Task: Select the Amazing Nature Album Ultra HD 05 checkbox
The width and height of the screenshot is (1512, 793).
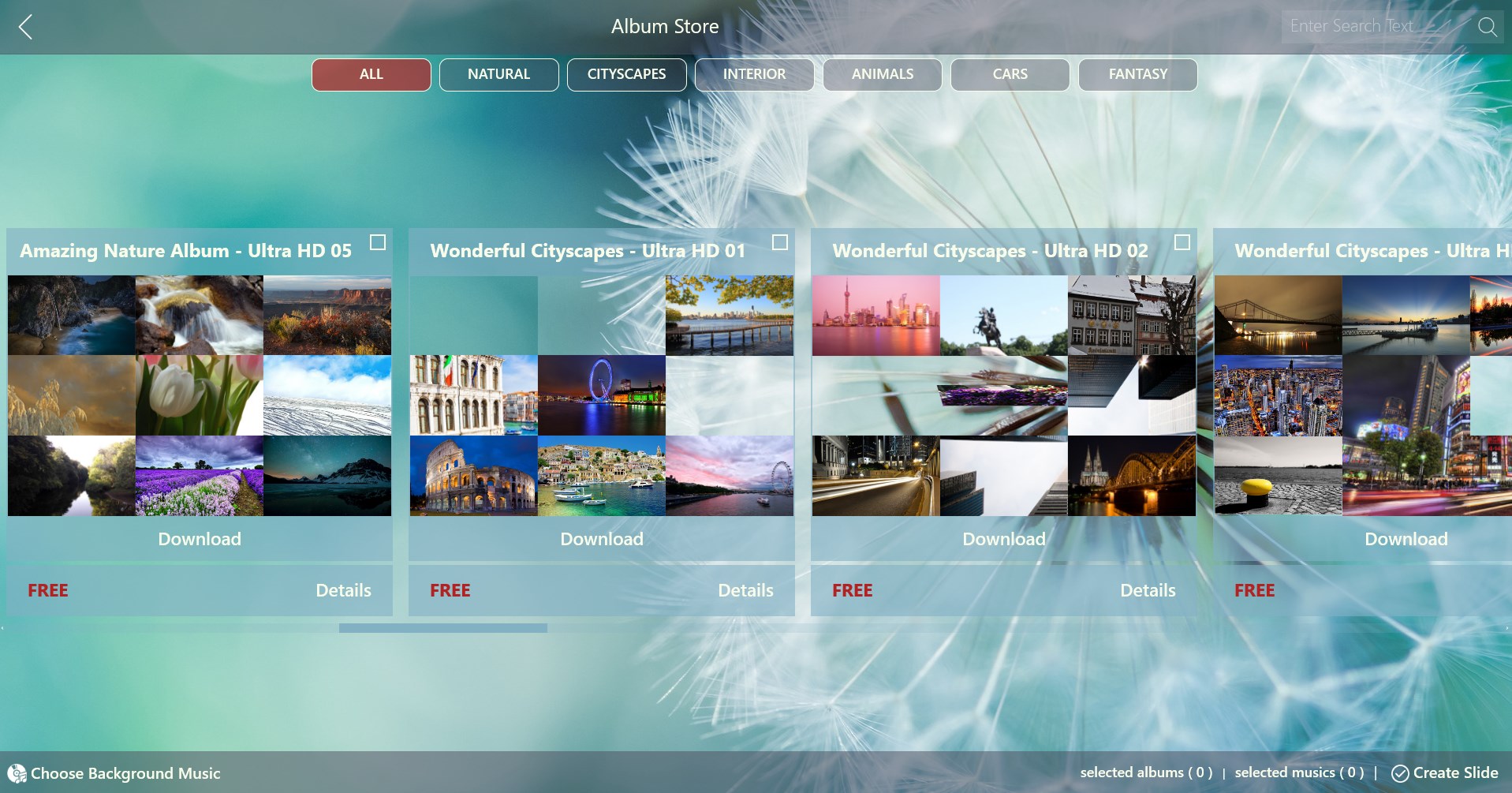Action: (378, 242)
